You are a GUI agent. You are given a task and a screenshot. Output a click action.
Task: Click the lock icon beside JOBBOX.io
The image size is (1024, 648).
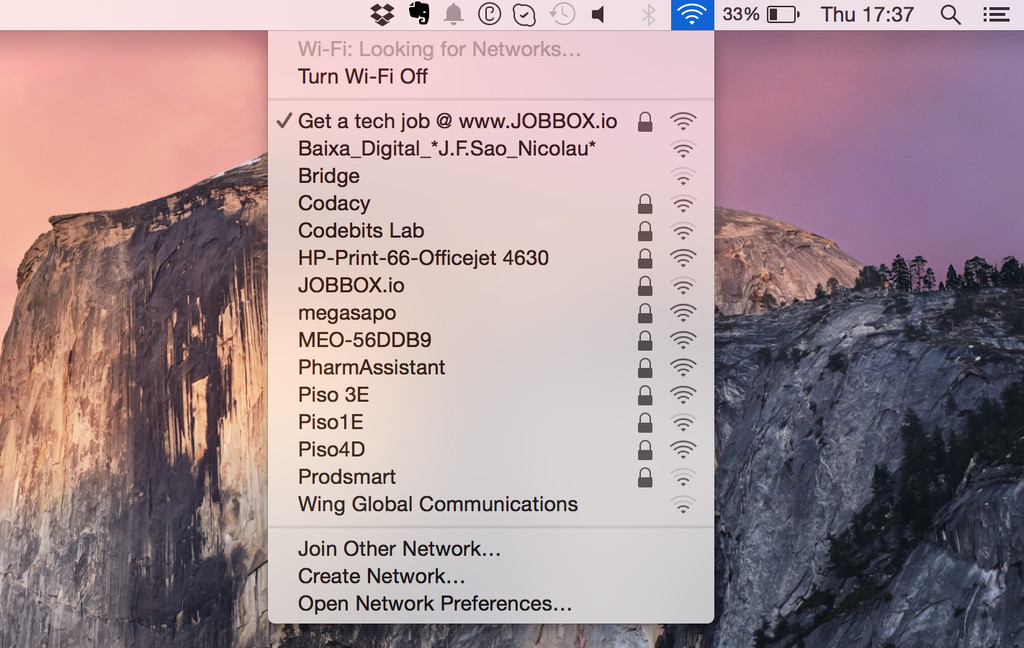point(645,285)
